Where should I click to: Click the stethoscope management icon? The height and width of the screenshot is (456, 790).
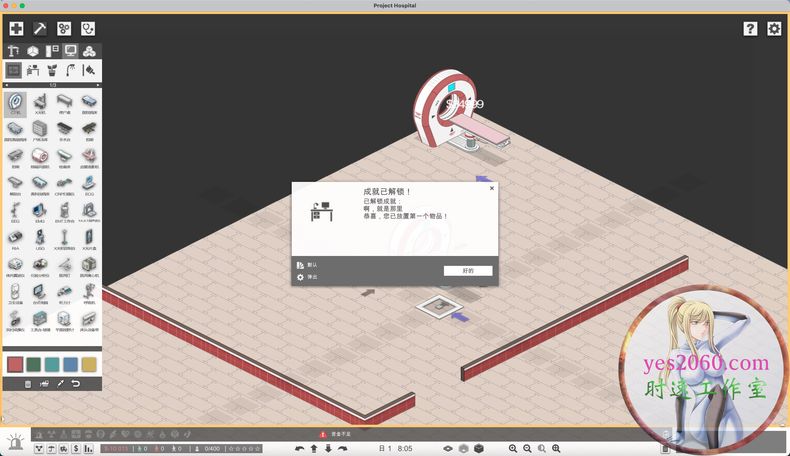point(89,29)
